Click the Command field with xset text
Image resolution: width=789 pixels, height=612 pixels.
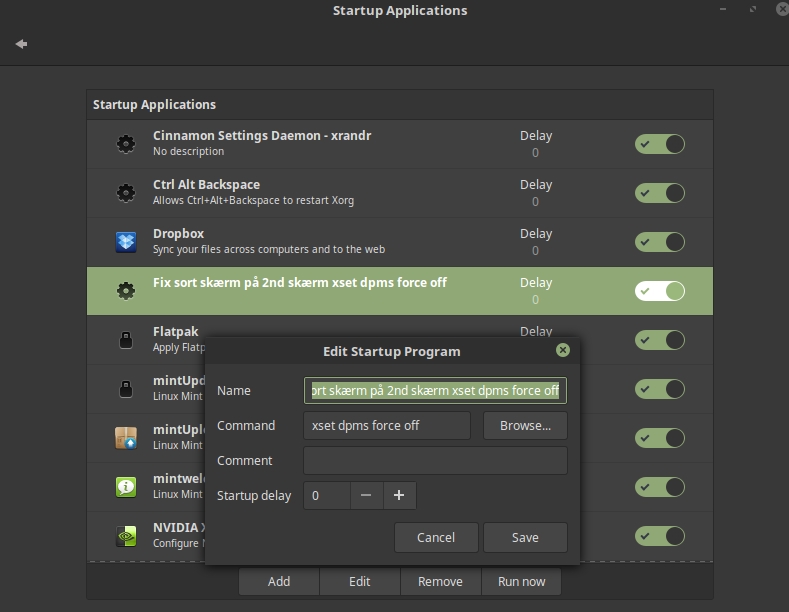[386, 425]
